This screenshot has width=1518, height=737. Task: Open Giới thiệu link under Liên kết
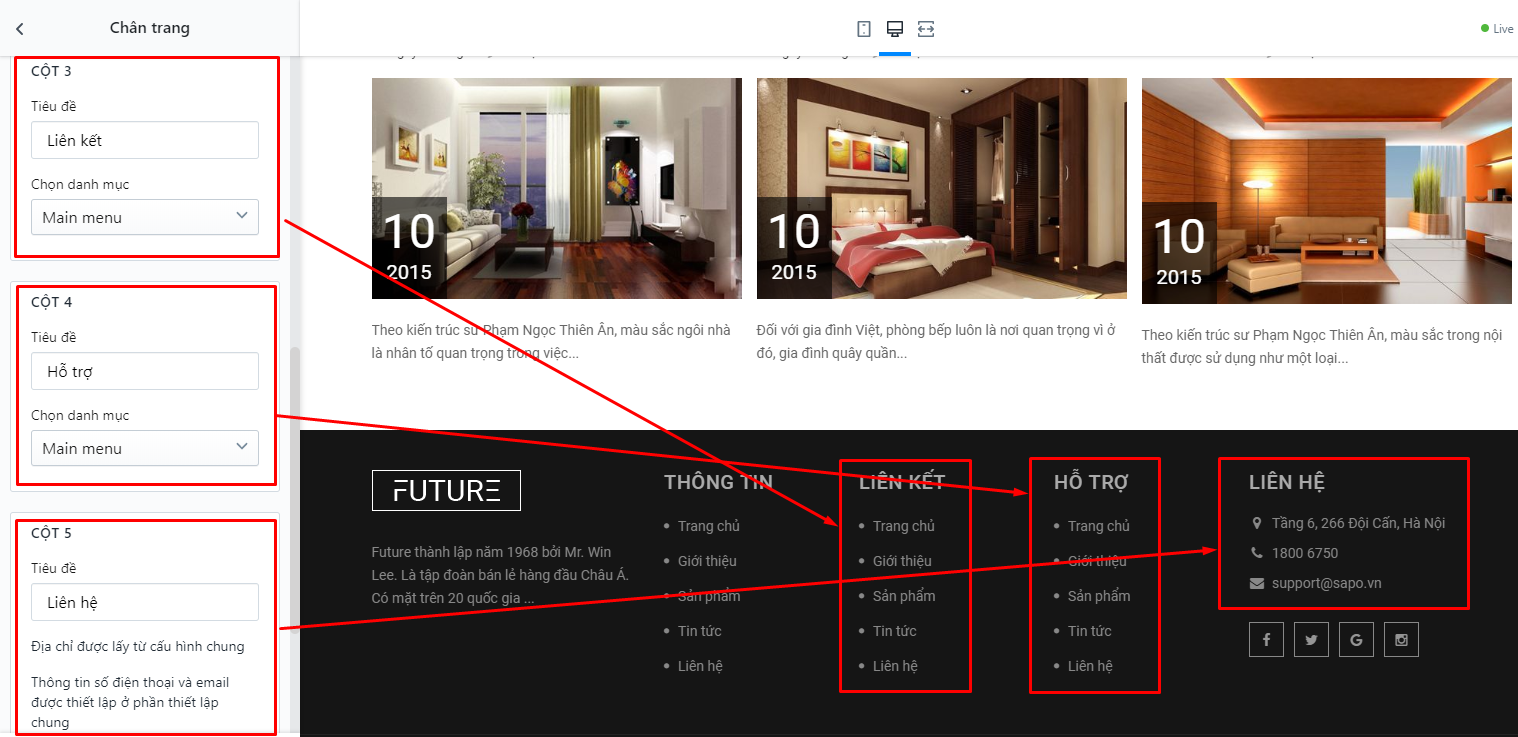click(902, 561)
